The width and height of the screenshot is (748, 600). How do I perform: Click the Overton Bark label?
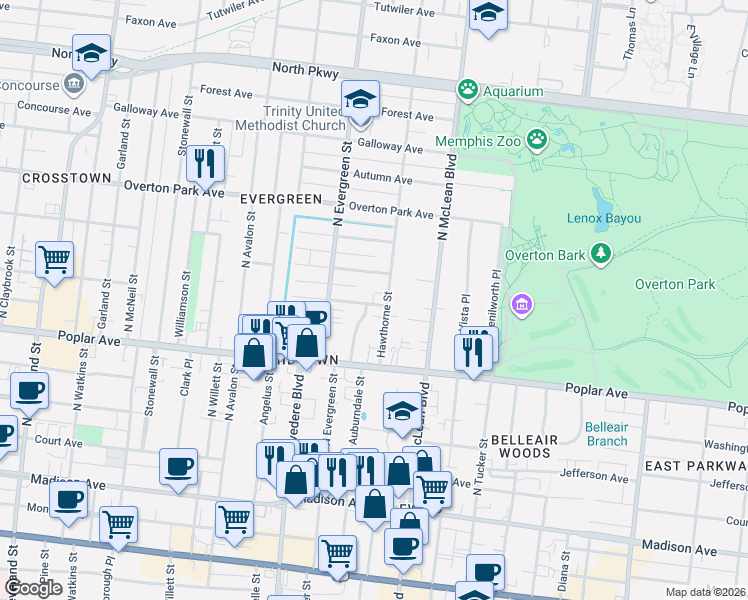pos(545,255)
